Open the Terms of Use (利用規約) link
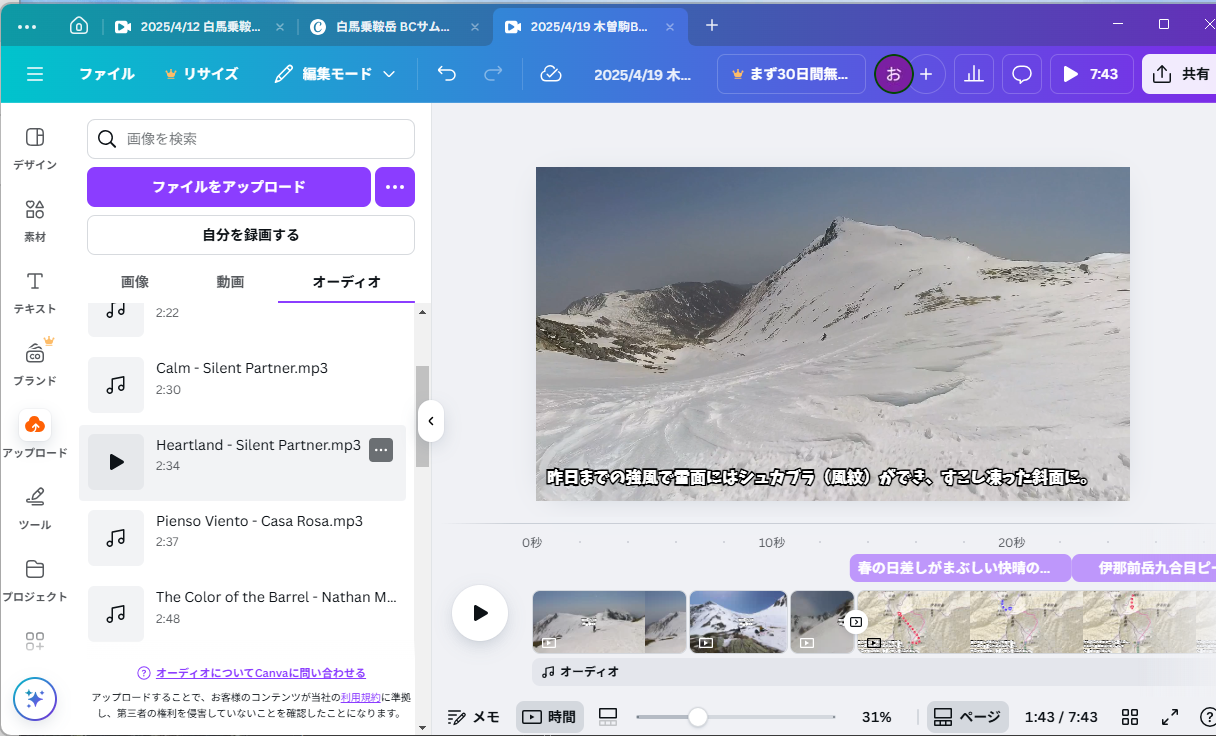Screen dimensions: 1216x736 point(360,697)
